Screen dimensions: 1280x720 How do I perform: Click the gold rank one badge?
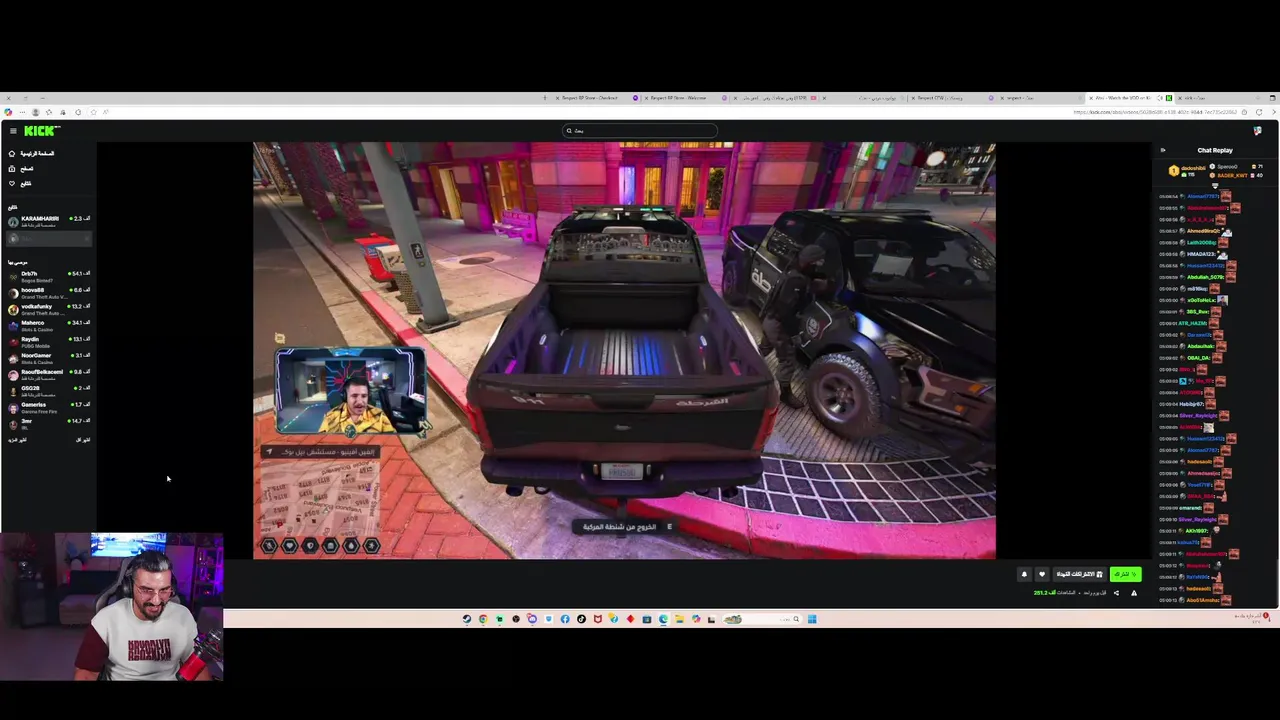1174,171
